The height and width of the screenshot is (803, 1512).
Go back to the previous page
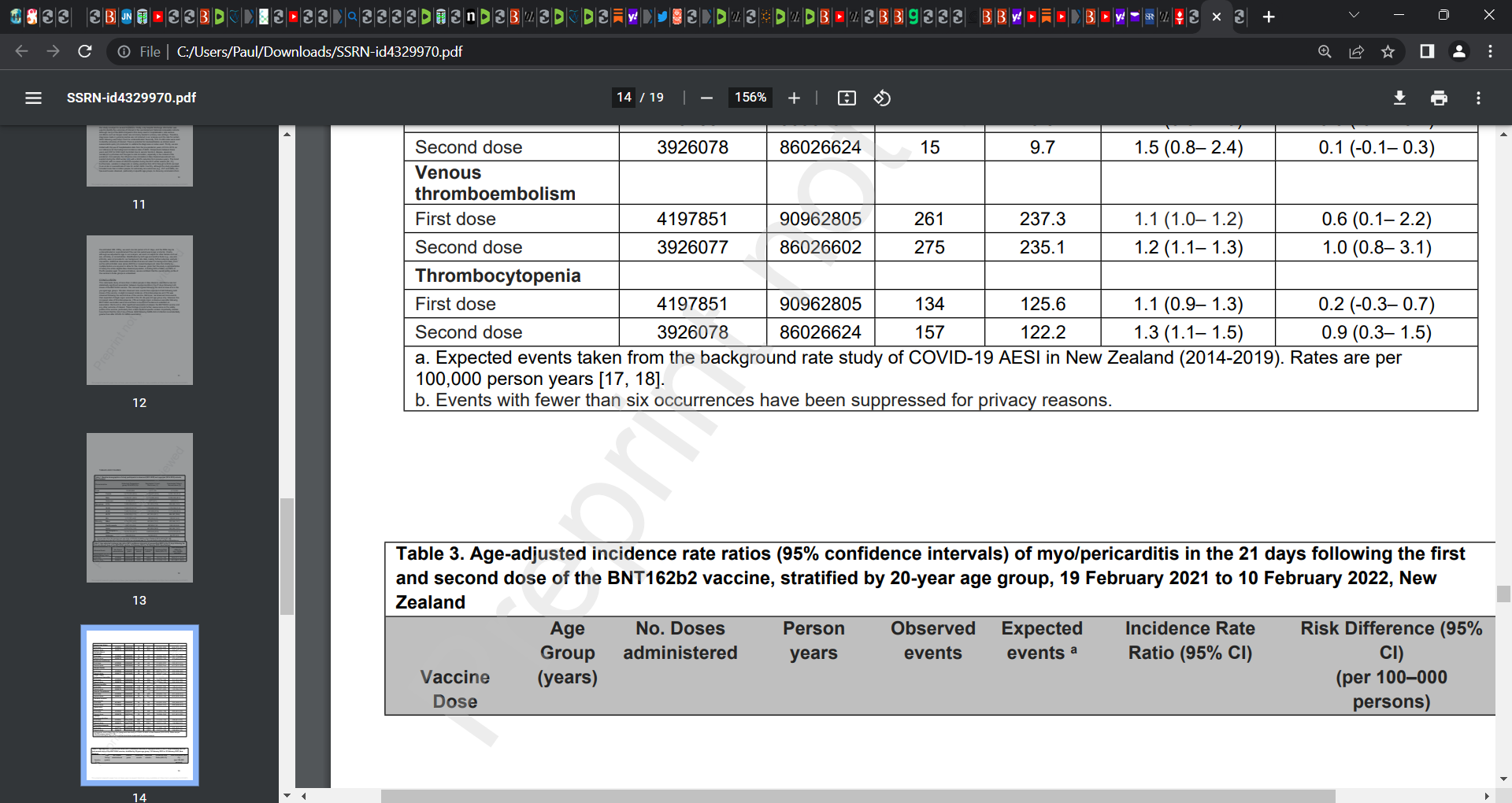click(x=21, y=51)
